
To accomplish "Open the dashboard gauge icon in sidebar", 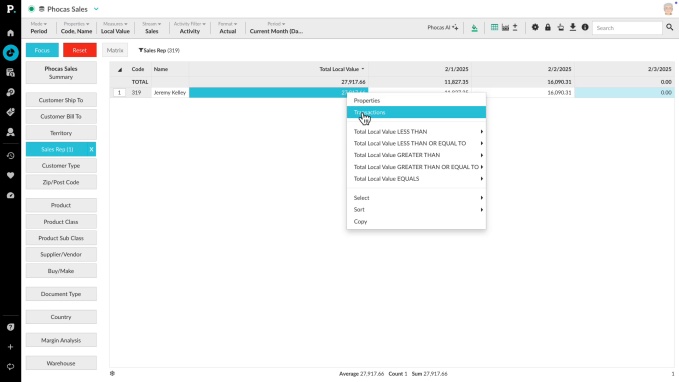I will click(x=10, y=195).
